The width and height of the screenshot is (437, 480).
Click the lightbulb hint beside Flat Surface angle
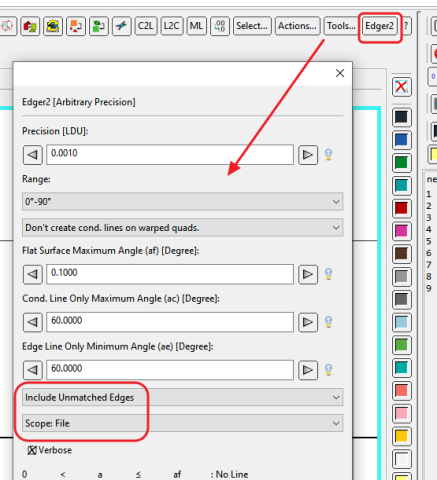[x=328, y=274]
